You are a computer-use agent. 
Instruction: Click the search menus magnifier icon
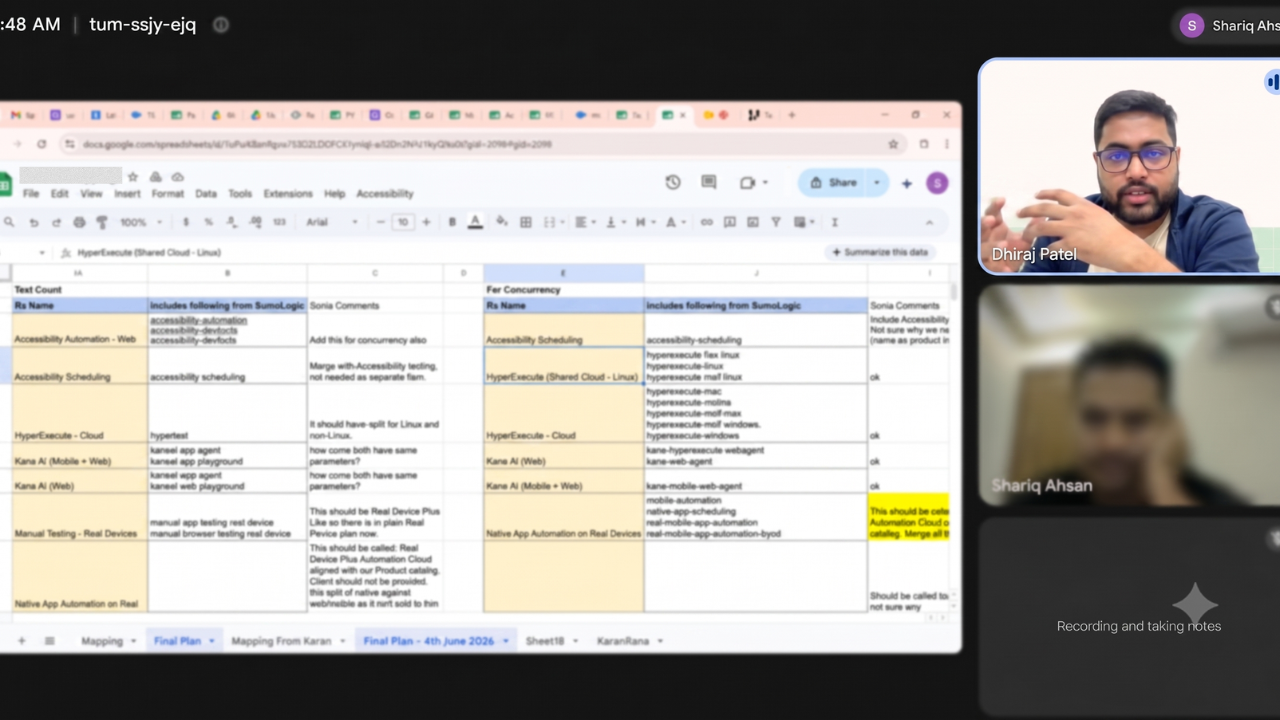(x=9, y=222)
